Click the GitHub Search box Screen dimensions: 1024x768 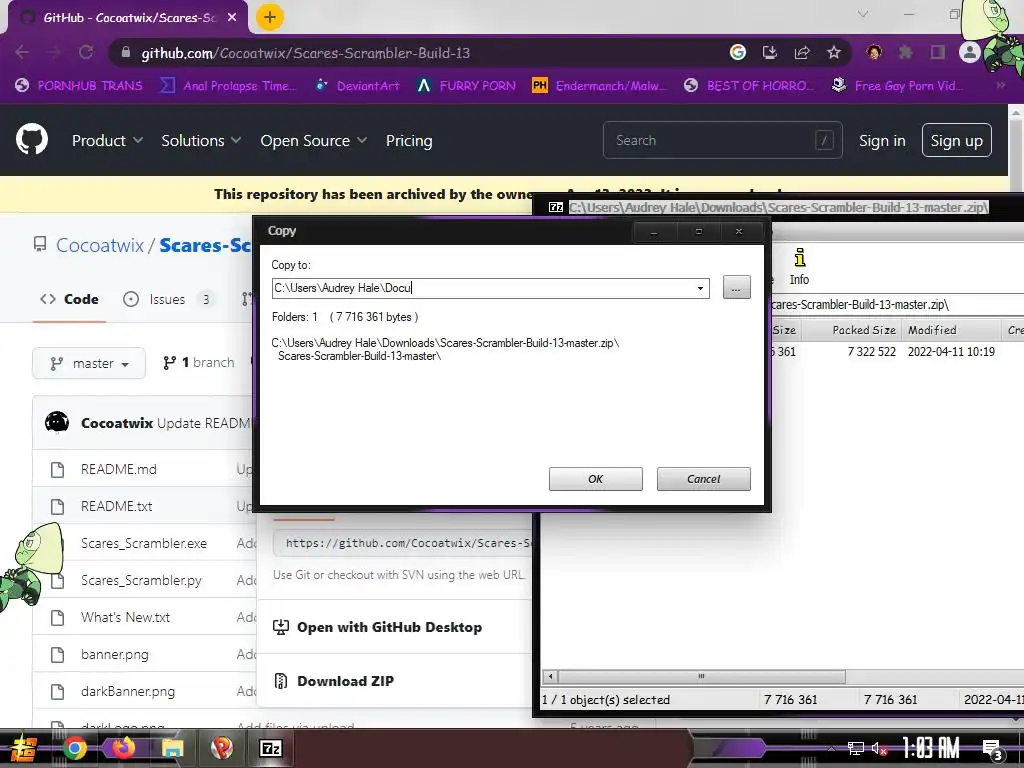click(x=722, y=140)
